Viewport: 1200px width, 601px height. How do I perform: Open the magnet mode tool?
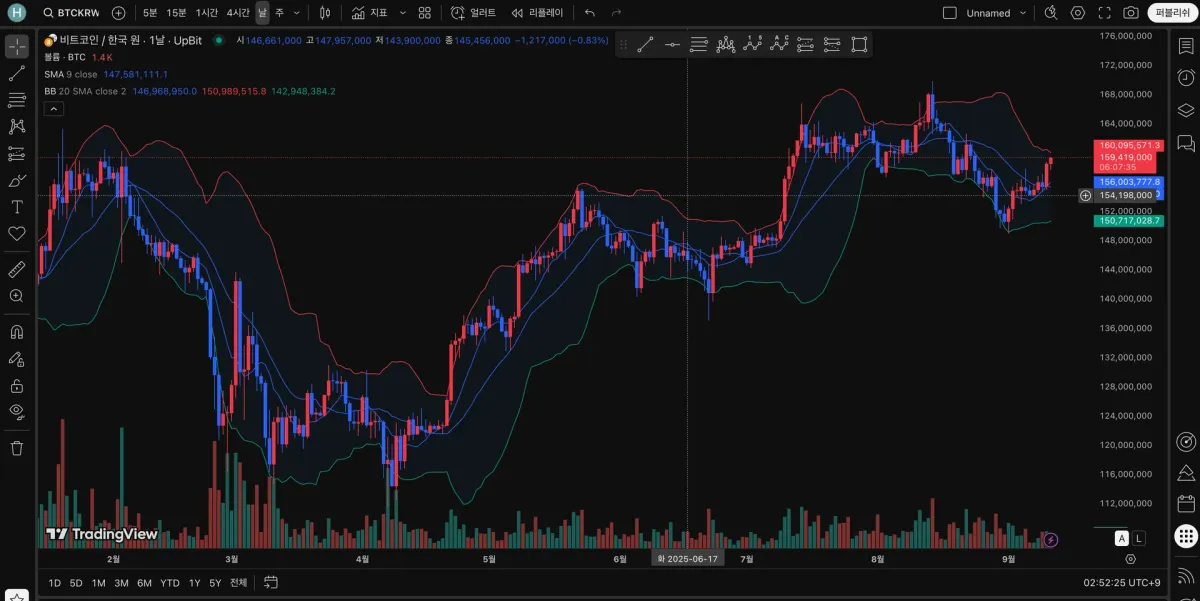tap(17, 332)
